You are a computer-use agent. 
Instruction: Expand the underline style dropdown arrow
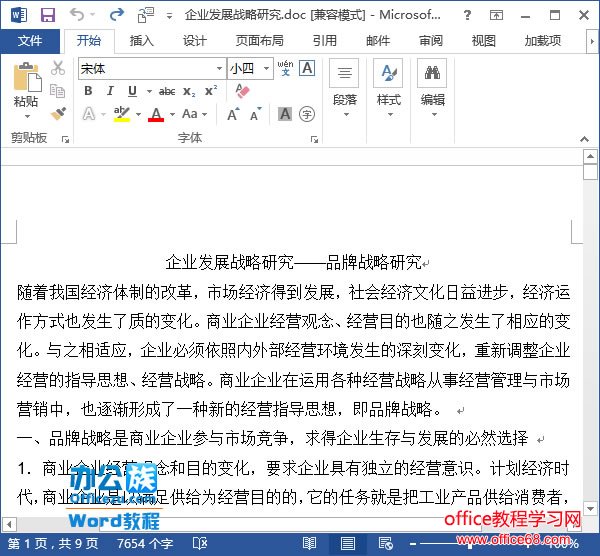click(x=149, y=91)
